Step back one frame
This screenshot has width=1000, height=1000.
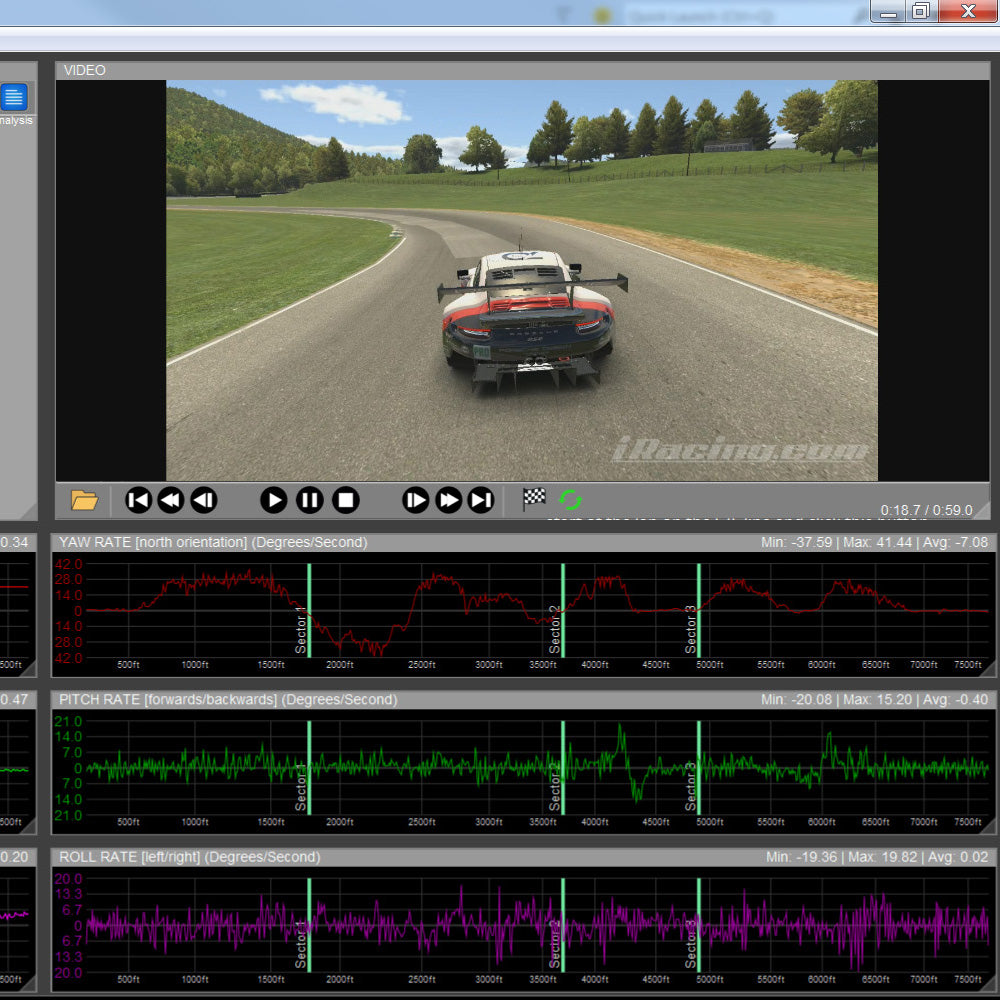point(204,500)
